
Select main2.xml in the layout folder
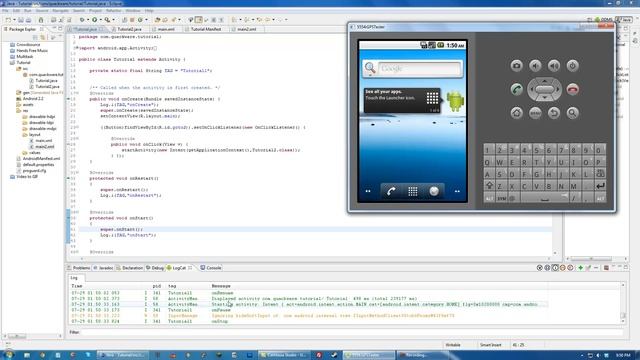click(44, 147)
